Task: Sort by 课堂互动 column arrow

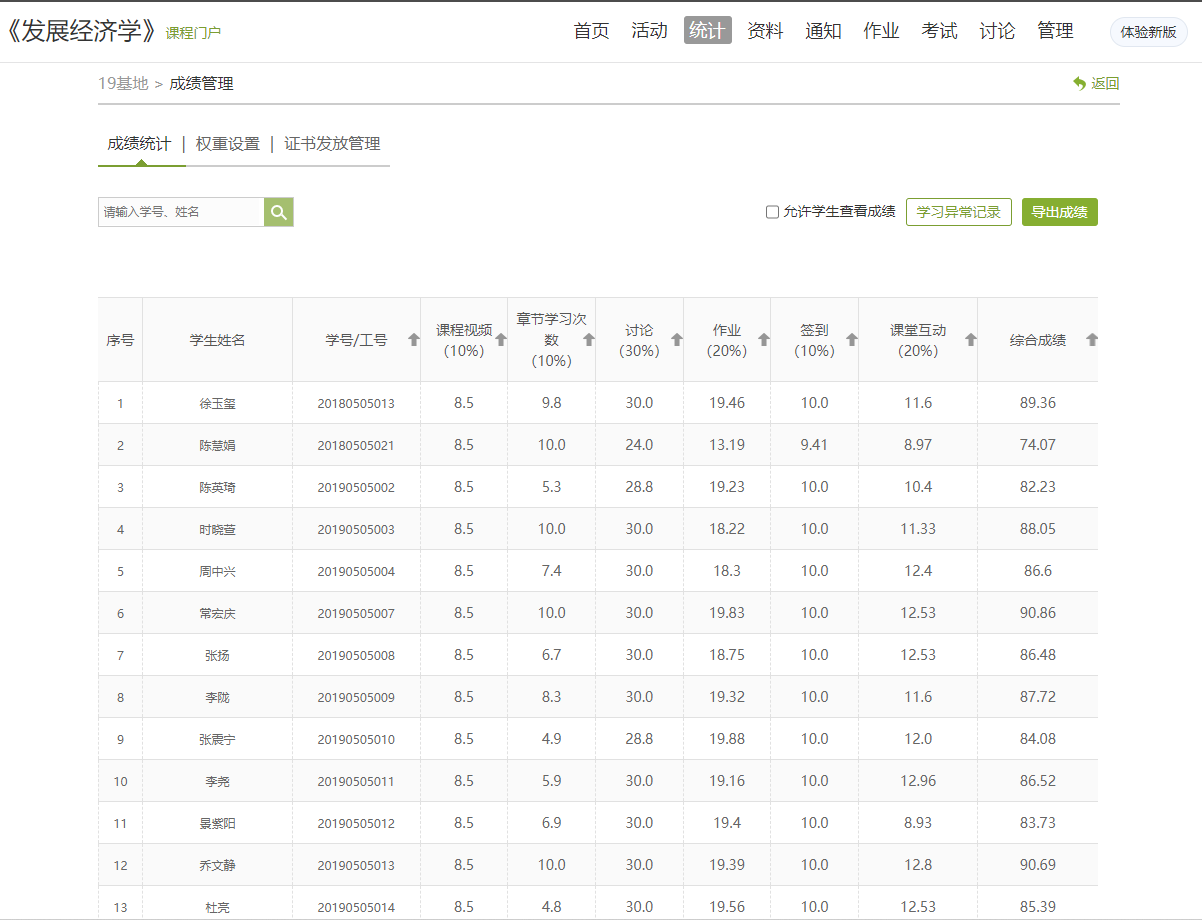Action: (x=971, y=340)
